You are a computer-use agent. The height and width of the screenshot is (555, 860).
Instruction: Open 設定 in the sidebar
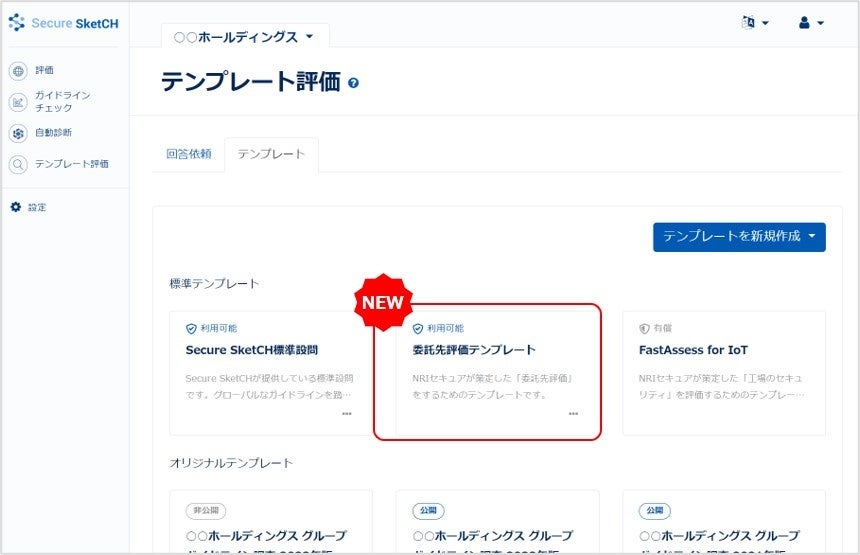[37, 207]
